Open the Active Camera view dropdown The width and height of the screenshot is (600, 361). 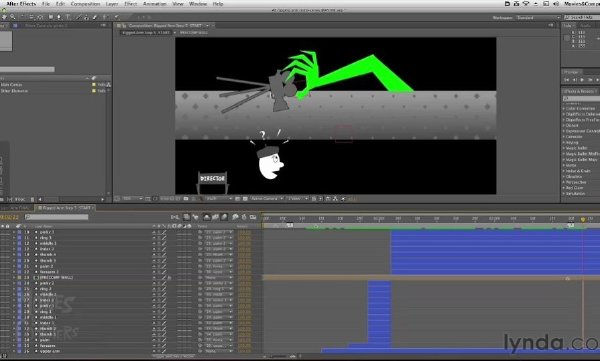tap(267, 199)
